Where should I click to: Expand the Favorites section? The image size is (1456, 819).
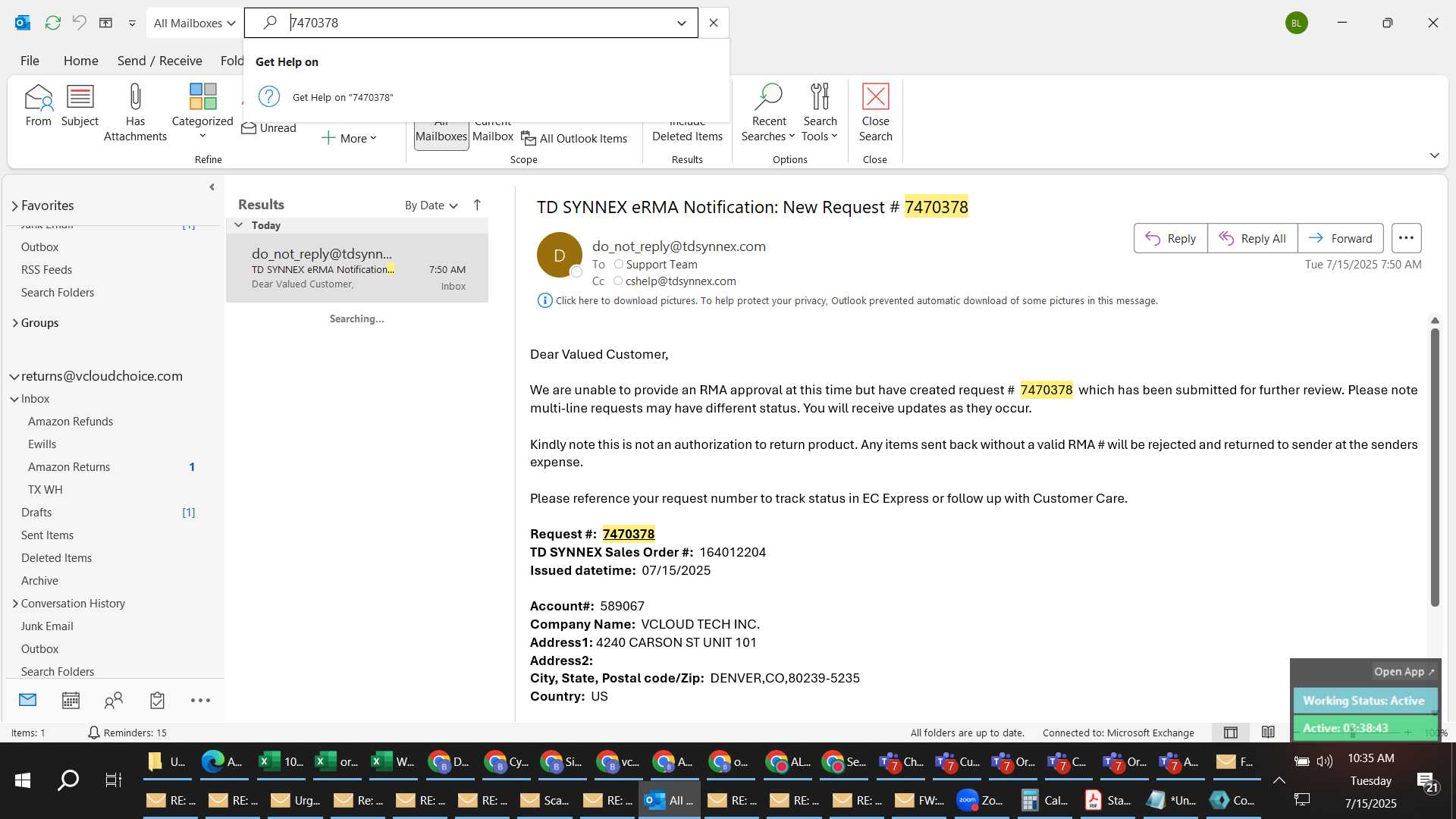tap(14, 206)
